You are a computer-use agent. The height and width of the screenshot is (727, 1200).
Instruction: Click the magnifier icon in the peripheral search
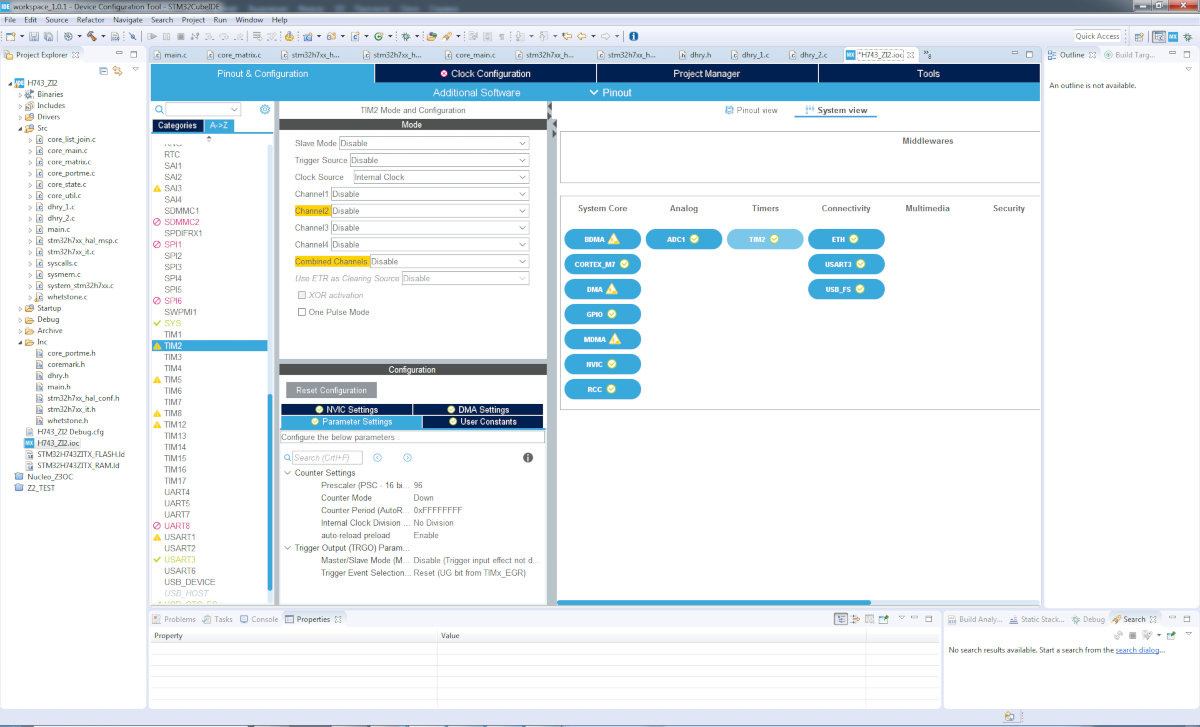159,109
